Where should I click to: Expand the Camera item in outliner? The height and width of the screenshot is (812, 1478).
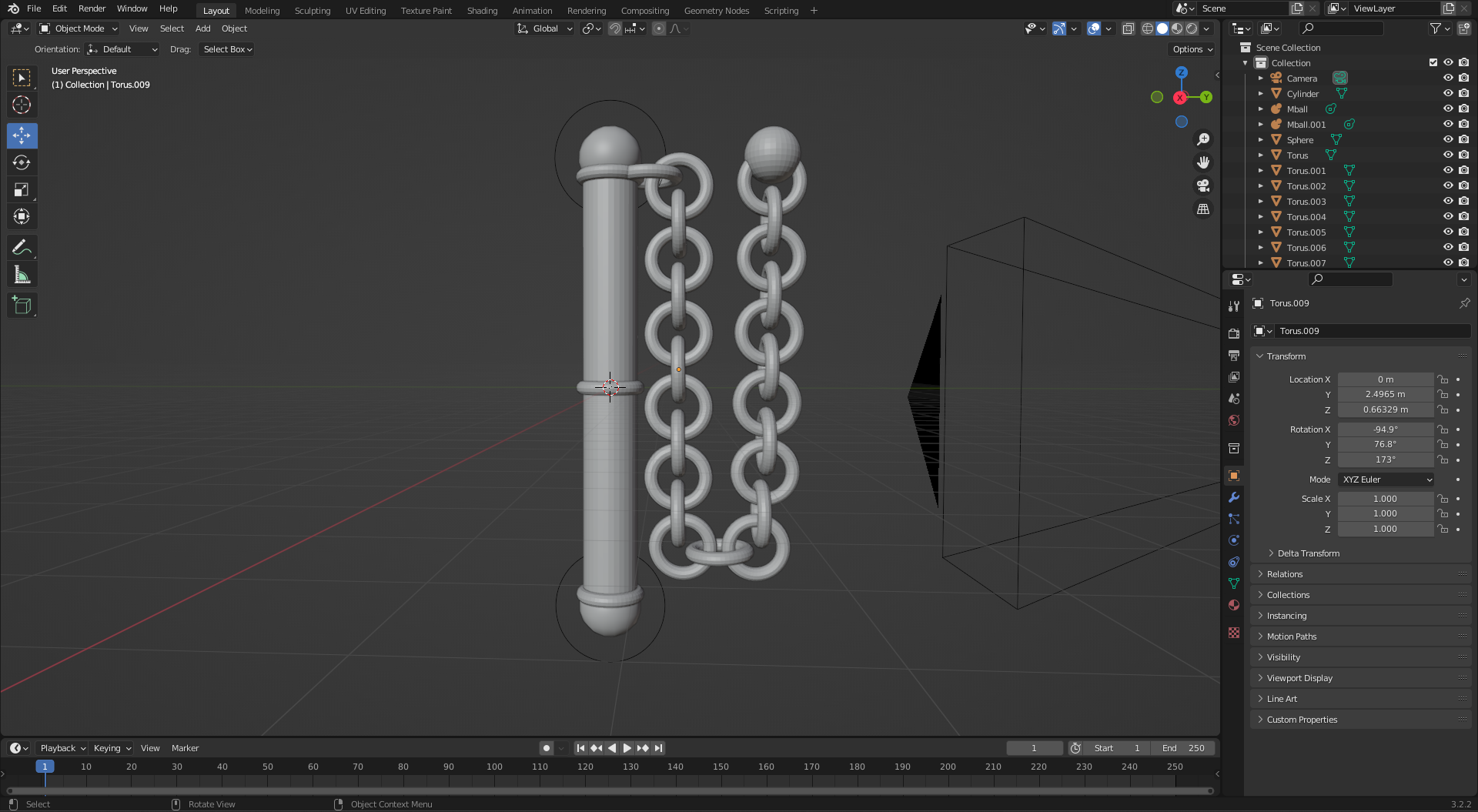pyautogui.click(x=1260, y=79)
